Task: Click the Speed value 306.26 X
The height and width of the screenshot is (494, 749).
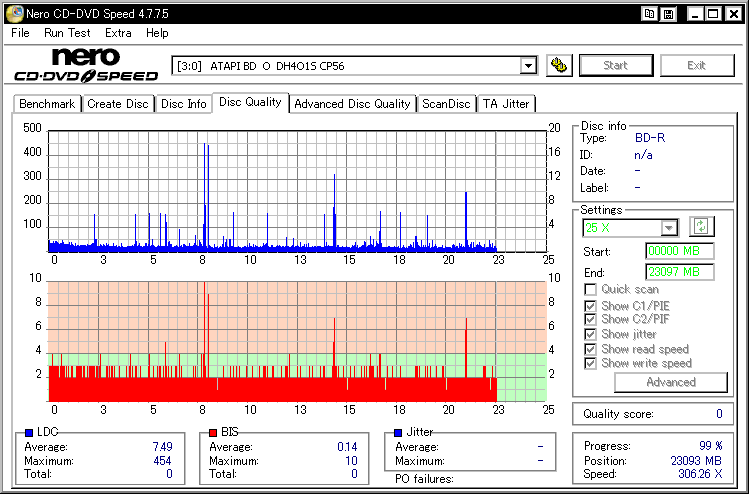Action: (700, 474)
